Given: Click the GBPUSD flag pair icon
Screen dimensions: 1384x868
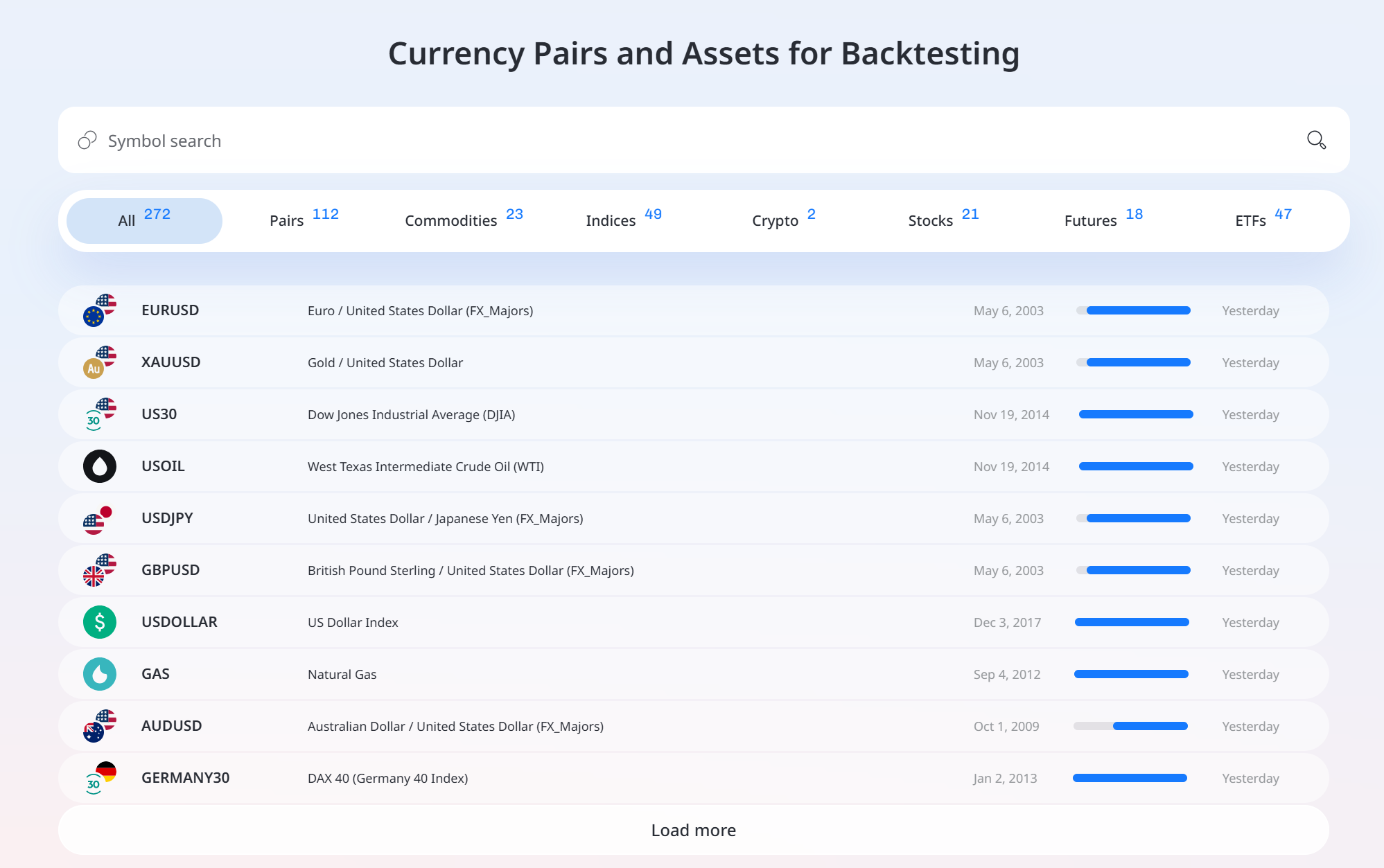Looking at the screenshot, I should coord(100,570).
